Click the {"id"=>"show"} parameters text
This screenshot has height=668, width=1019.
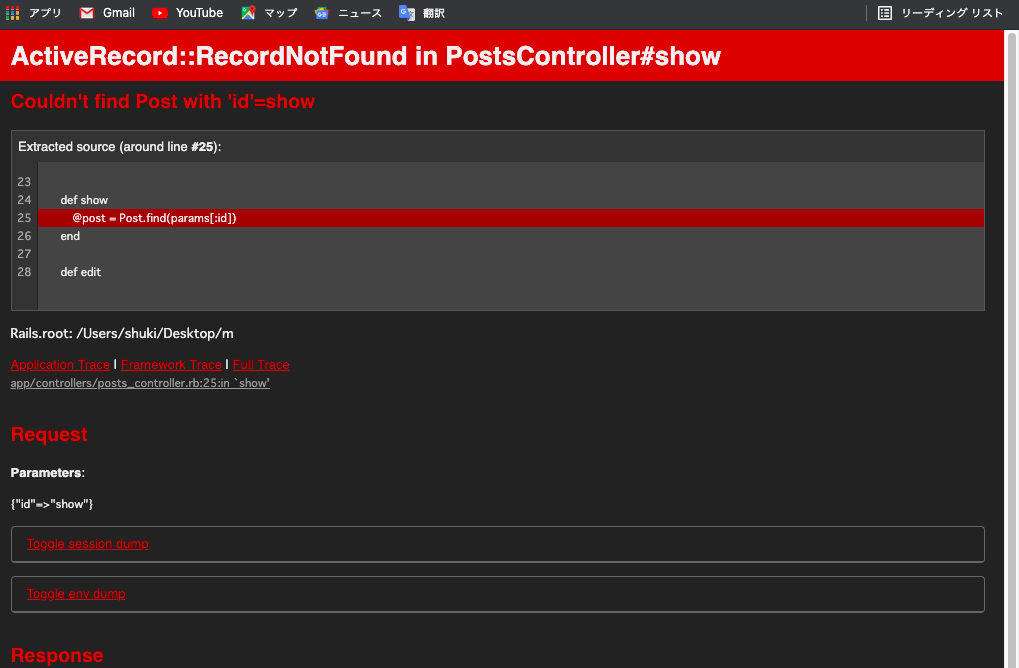[52, 504]
